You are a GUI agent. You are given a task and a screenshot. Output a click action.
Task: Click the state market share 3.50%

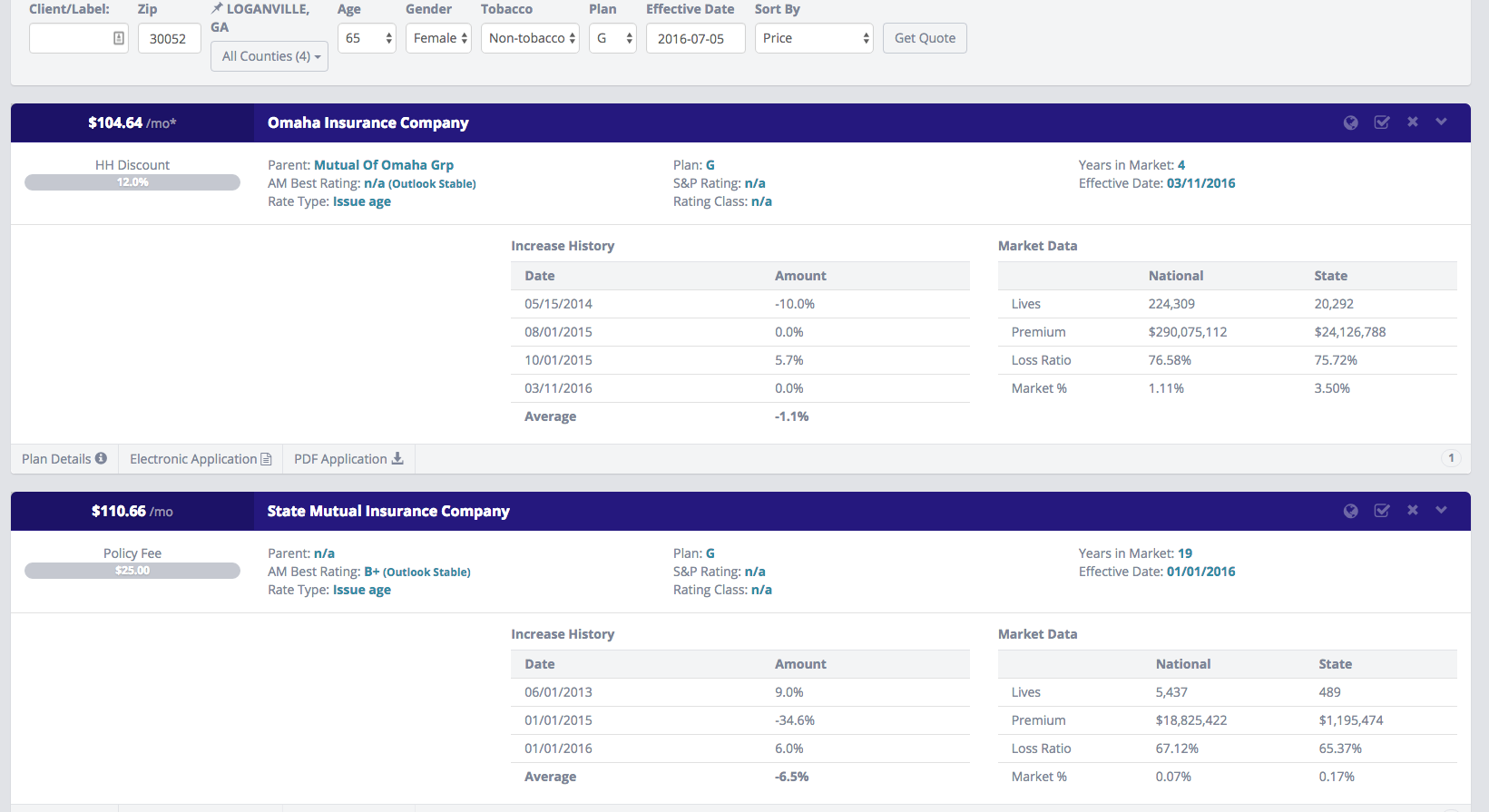point(1332,388)
